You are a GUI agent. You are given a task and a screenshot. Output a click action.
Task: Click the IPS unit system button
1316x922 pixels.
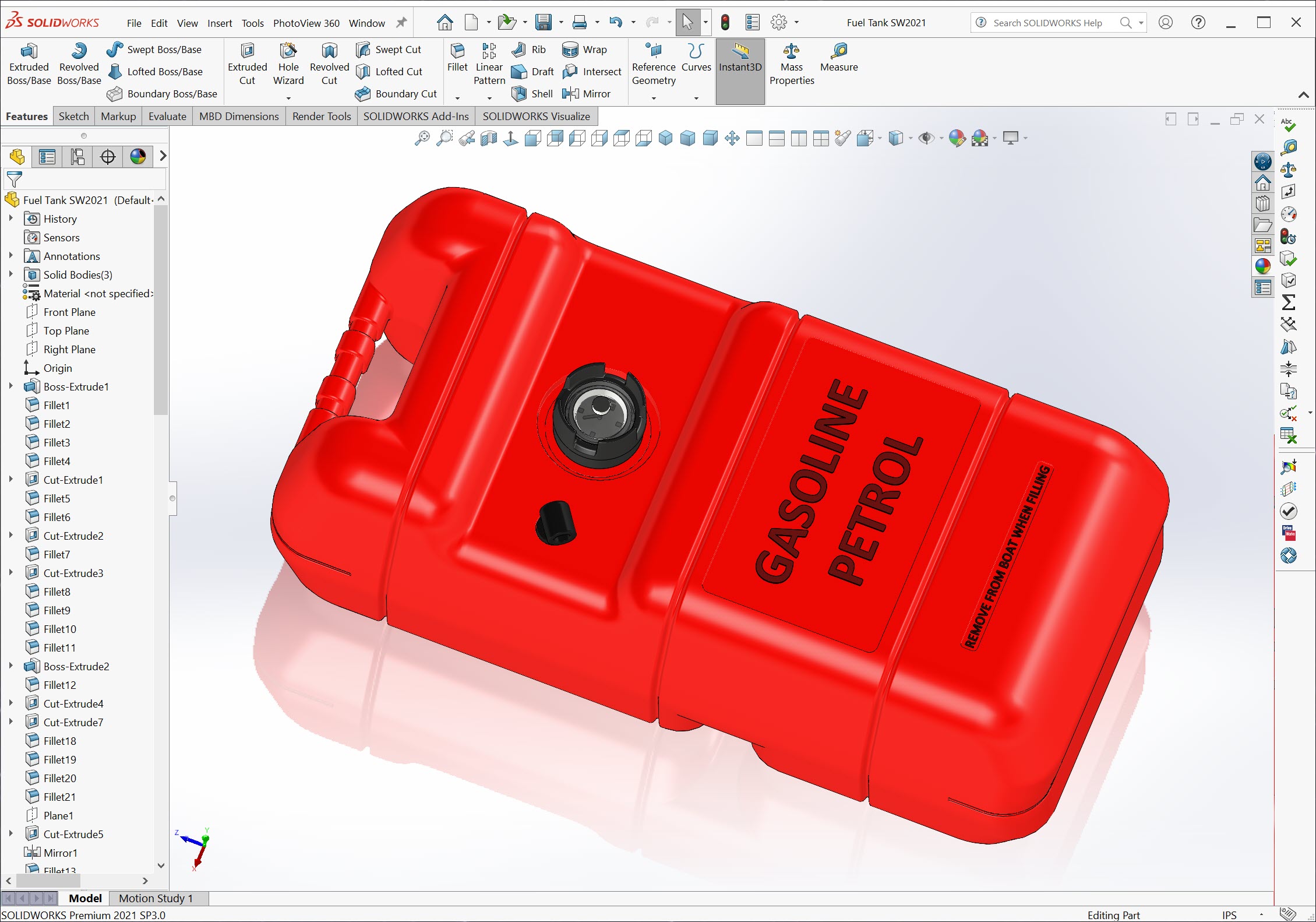pyautogui.click(x=1229, y=915)
